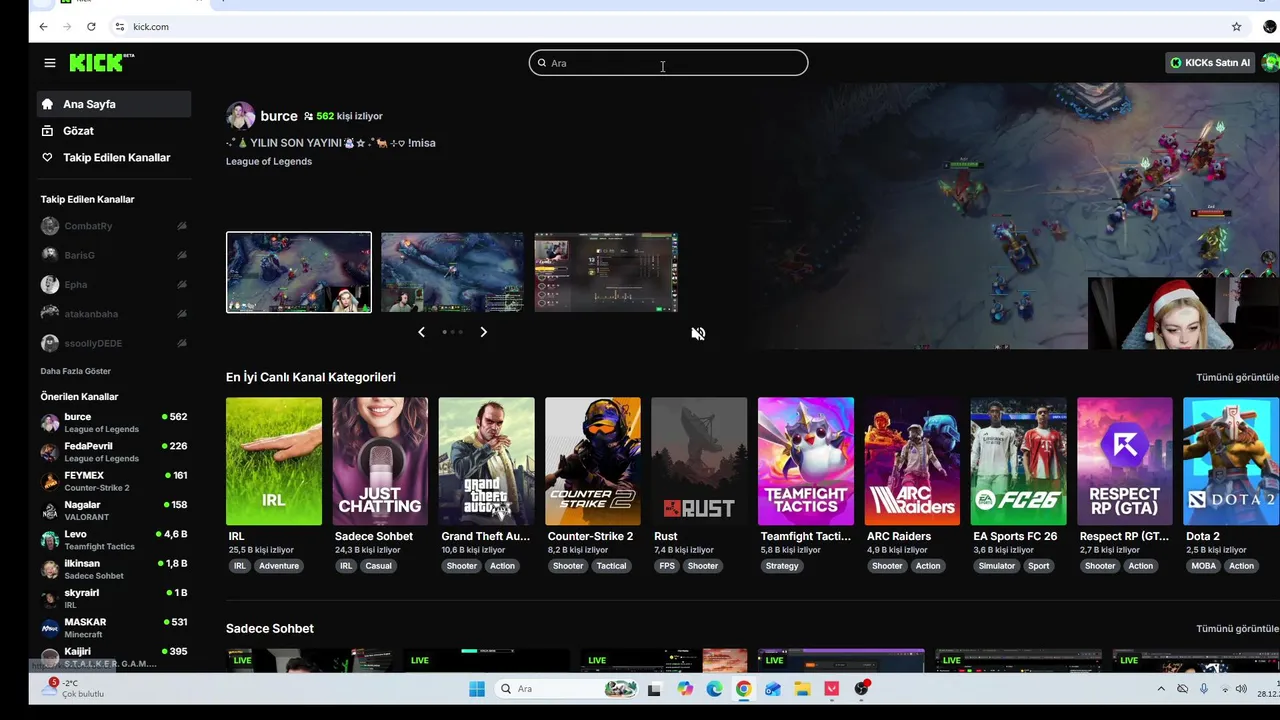Viewport: 1280px width, 720px height.
Task: Open Respect RP (GTA) category card
Action: pyautogui.click(x=1125, y=461)
